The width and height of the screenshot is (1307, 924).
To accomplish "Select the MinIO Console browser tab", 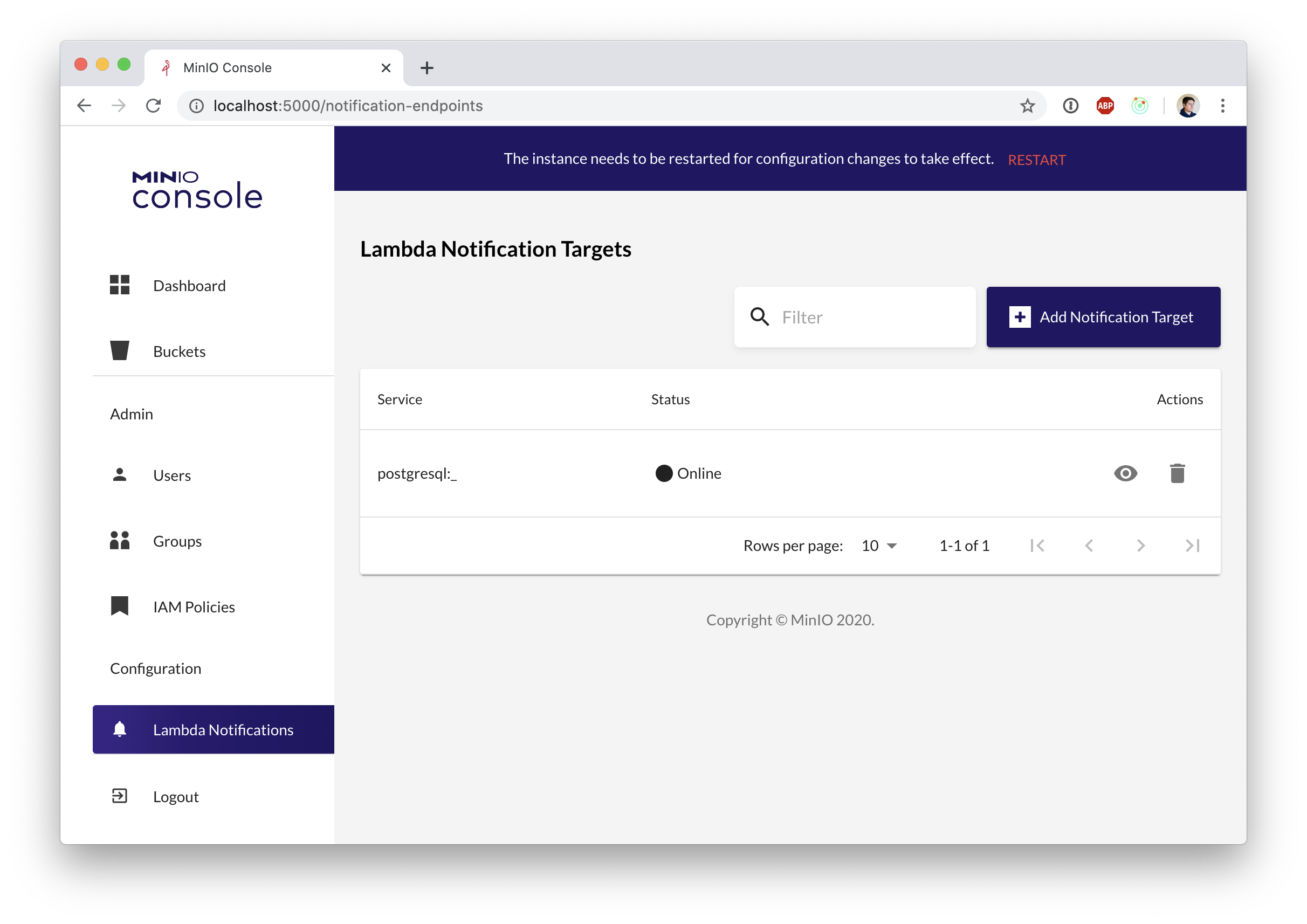I will [274, 68].
